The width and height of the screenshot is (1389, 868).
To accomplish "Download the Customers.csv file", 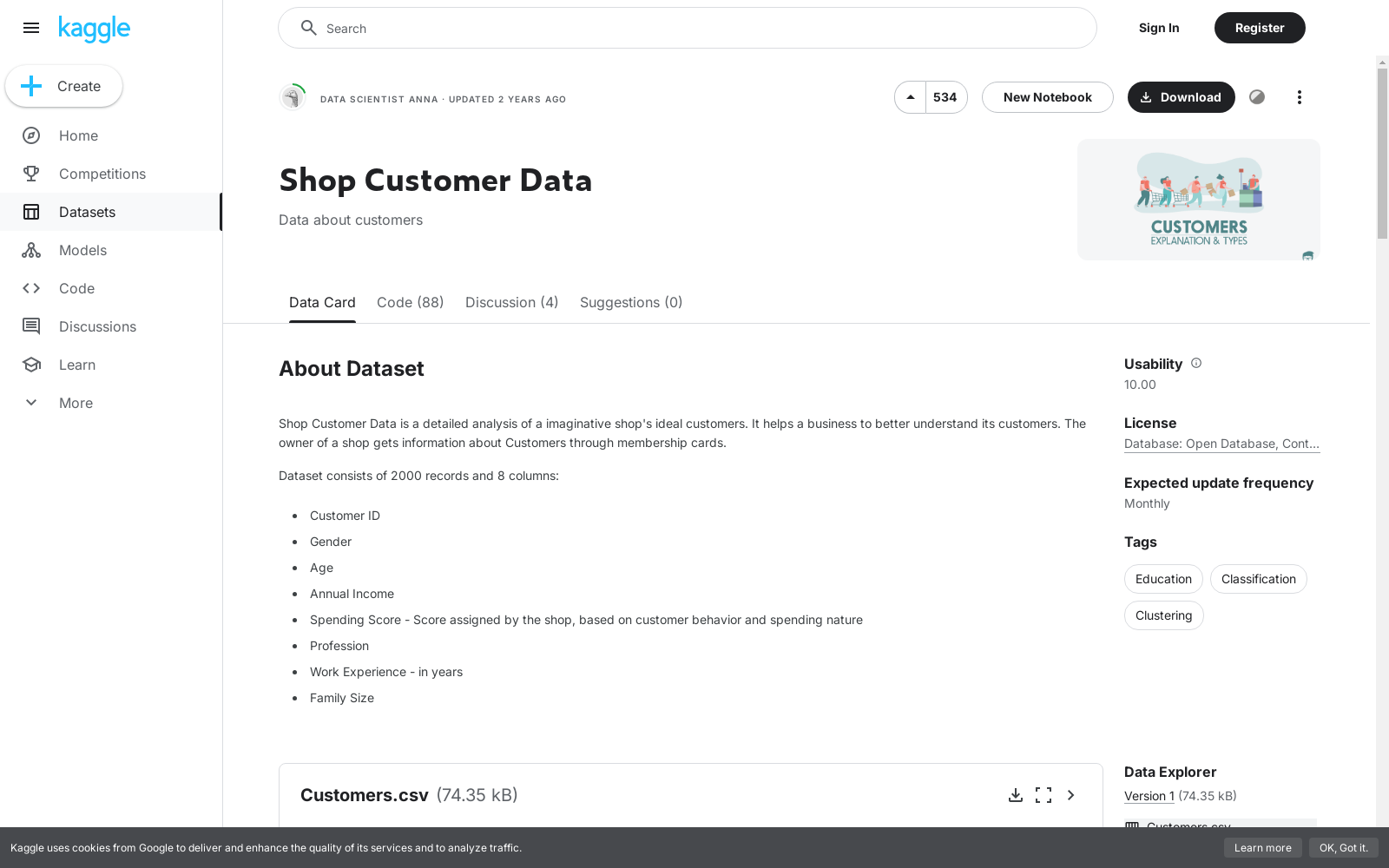I will 1016,795.
